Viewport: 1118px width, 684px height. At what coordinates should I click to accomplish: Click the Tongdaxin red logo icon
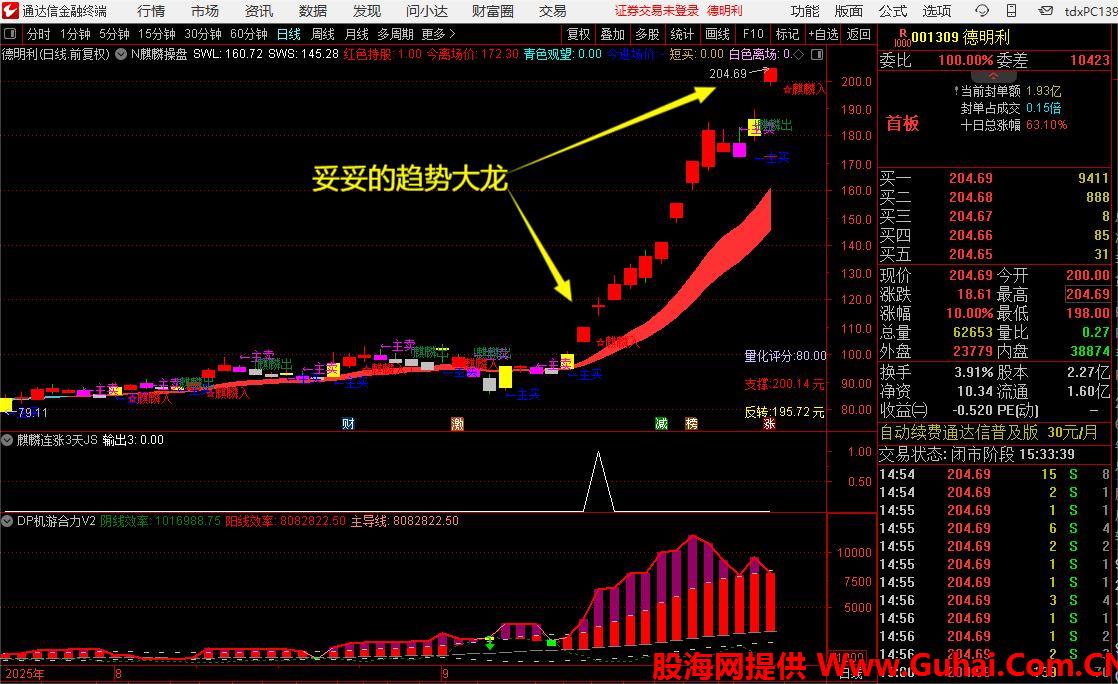click(10, 11)
